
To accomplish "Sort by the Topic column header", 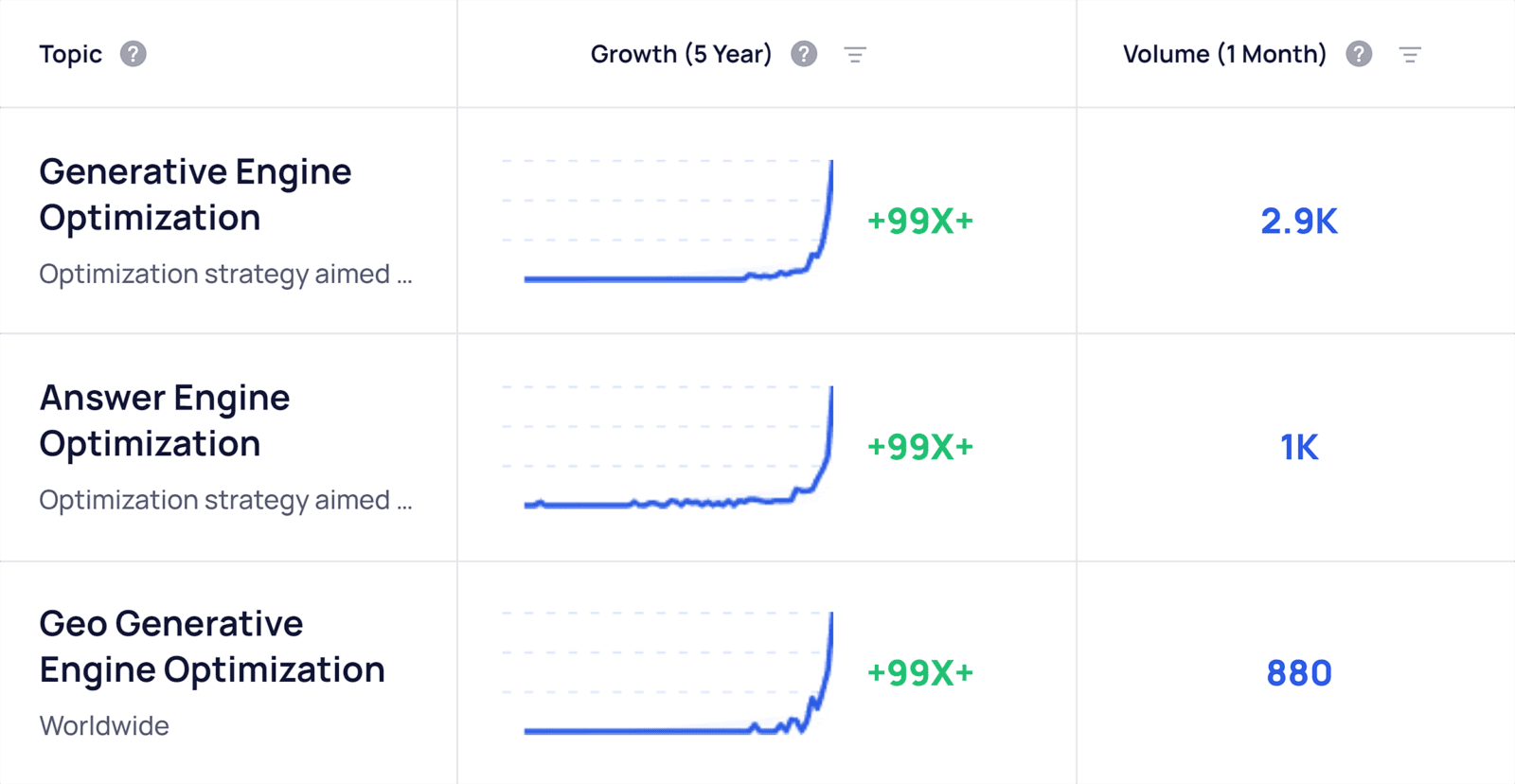I will 70,54.
